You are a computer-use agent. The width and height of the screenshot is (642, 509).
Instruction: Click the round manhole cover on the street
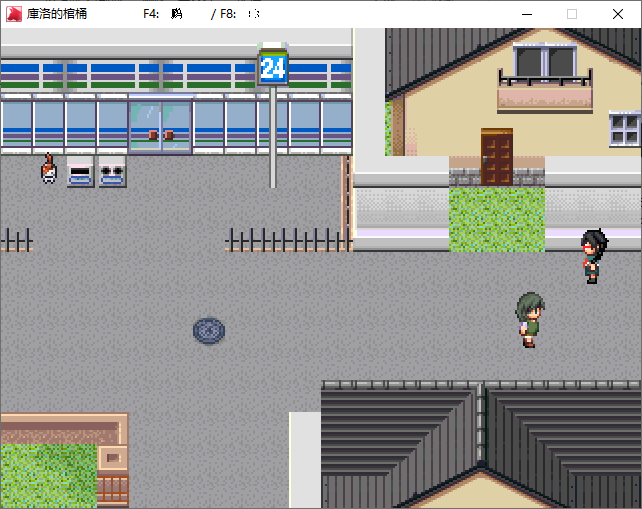click(209, 330)
